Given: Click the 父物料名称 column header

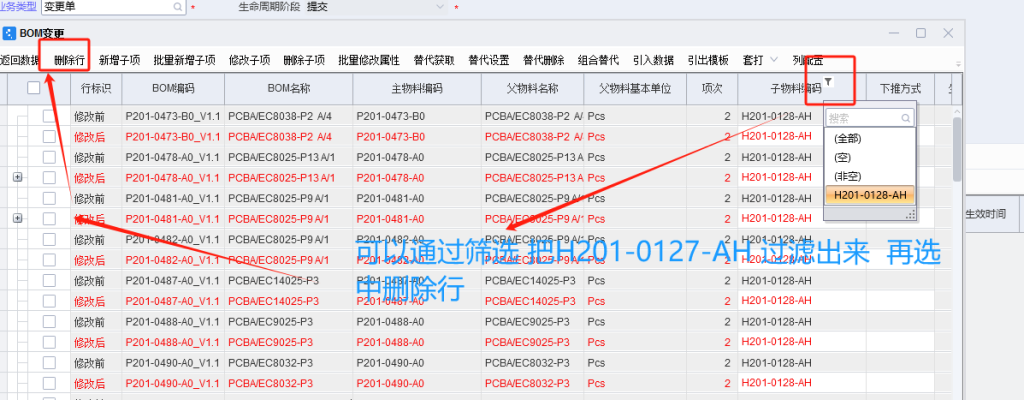Looking at the screenshot, I should coord(533,88).
